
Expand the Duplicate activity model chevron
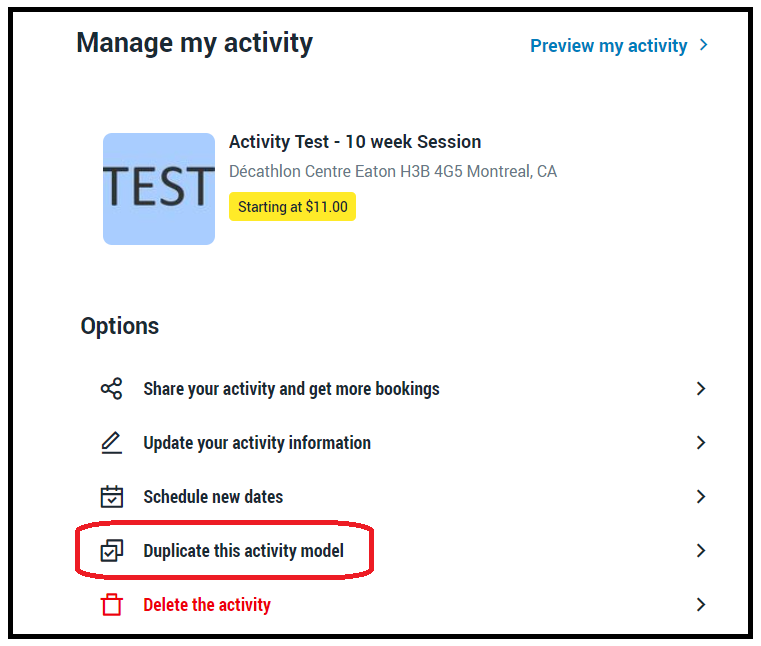[701, 551]
